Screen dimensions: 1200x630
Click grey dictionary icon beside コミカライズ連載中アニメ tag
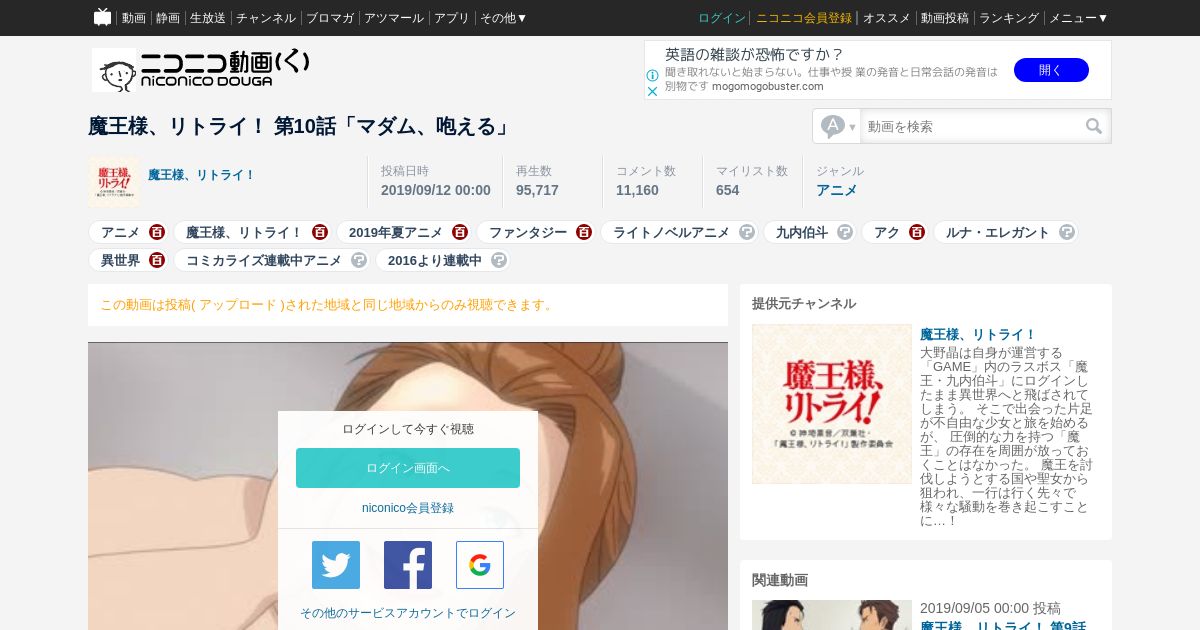coord(359,260)
